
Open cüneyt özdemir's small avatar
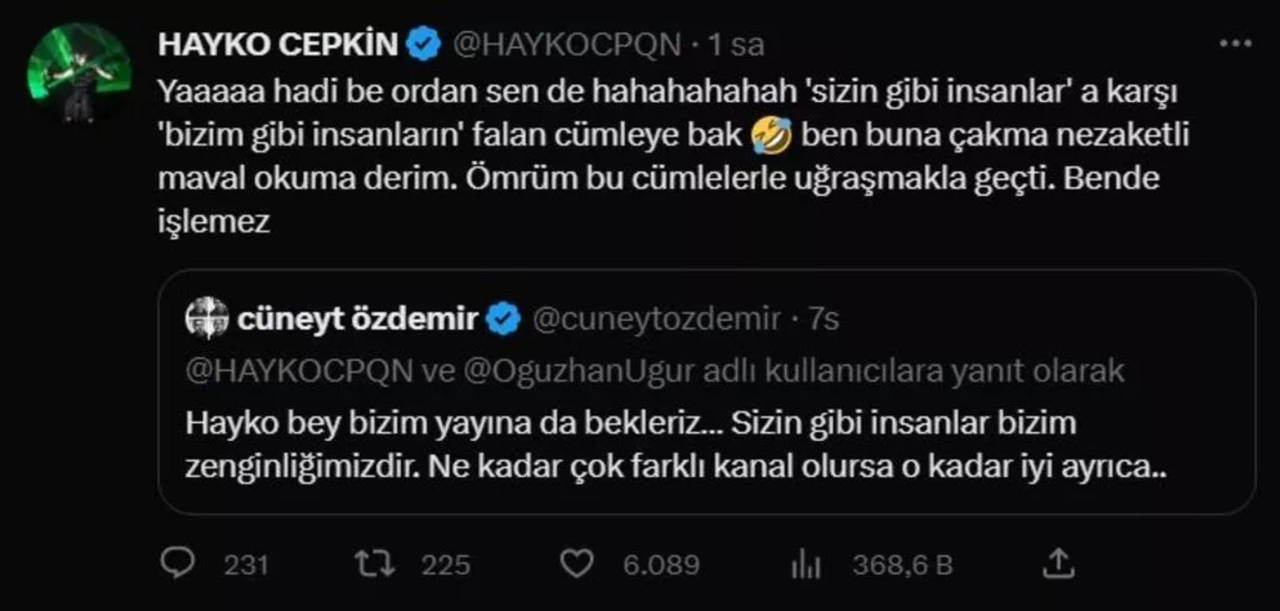coord(207,318)
